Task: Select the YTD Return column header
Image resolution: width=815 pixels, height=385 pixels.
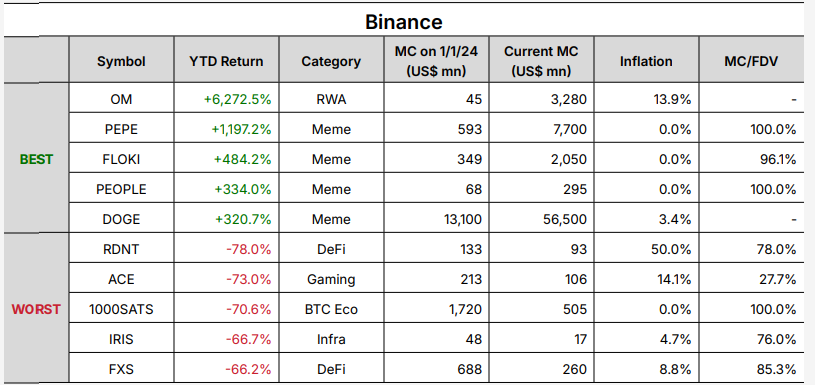Action: click(x=227, y=60)
